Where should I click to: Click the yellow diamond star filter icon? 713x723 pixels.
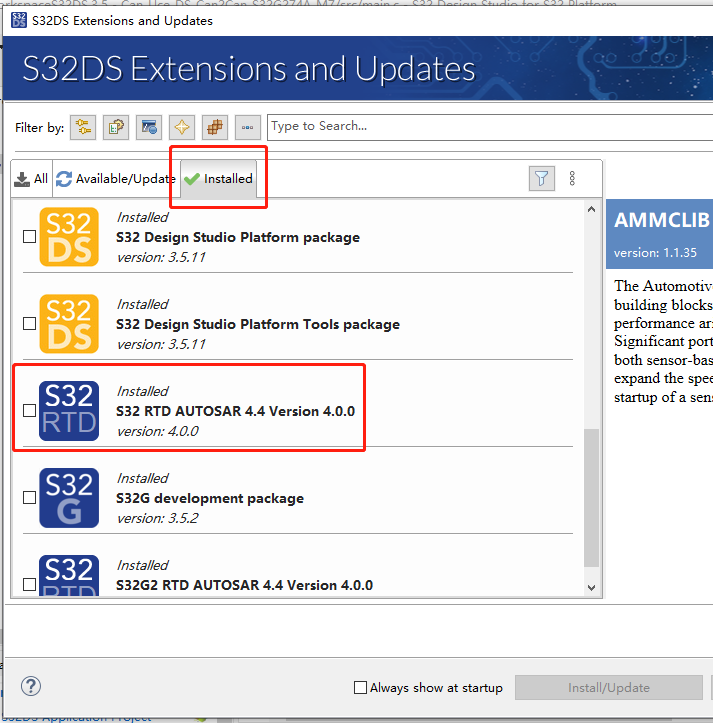click(182, 127)
